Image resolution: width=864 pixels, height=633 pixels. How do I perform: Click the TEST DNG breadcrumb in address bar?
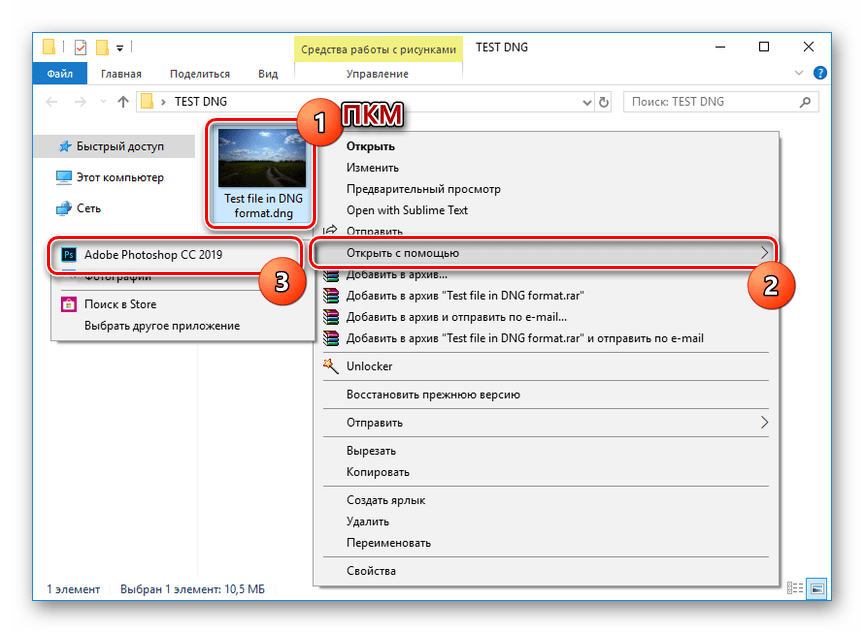tap(201, 102)
